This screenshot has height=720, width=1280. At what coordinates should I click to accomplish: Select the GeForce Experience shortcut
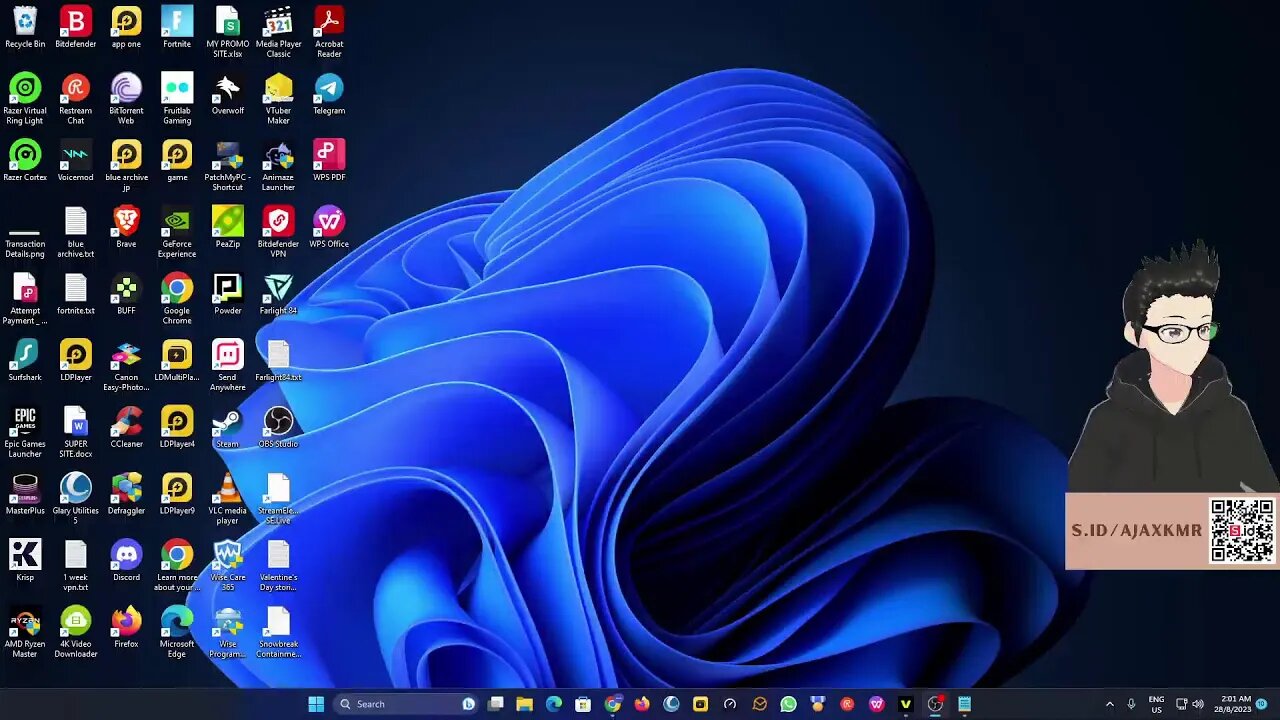tap(177, 232)
